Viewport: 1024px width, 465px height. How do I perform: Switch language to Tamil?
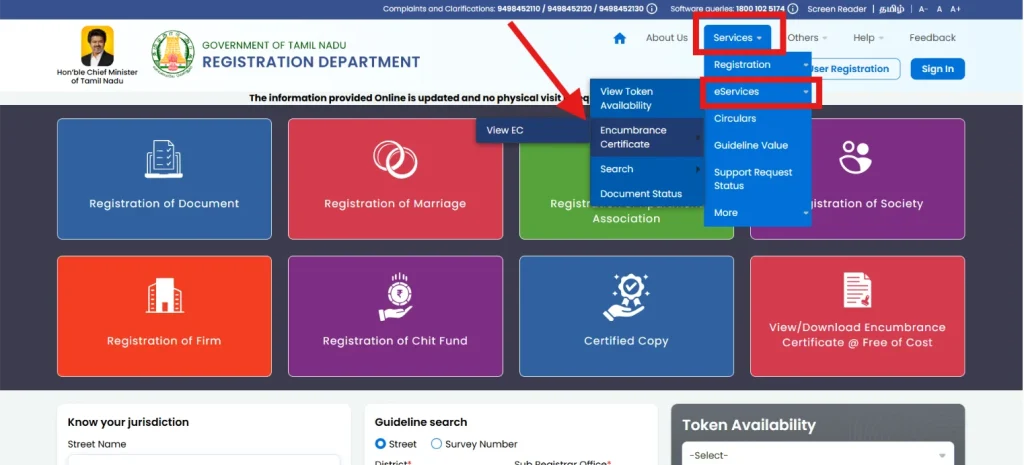coord(891,9)
